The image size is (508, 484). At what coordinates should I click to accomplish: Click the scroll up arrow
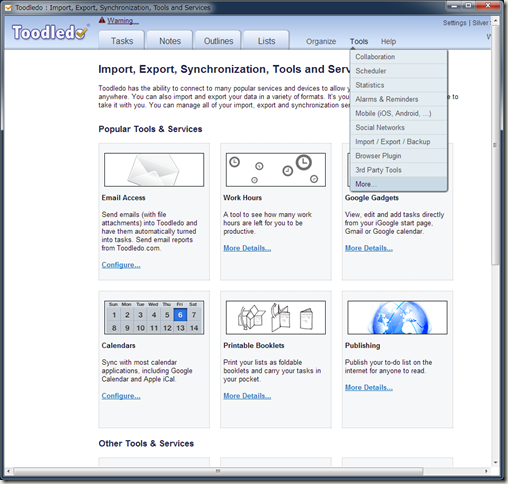point(495,21)
